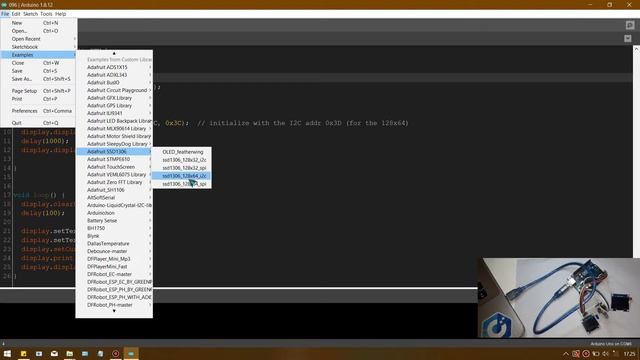Image resolution: width=640 pixels, height=360 pixels.
Task: Load the ssd1306_128x64_i2c example
Action: click(182, 176)
